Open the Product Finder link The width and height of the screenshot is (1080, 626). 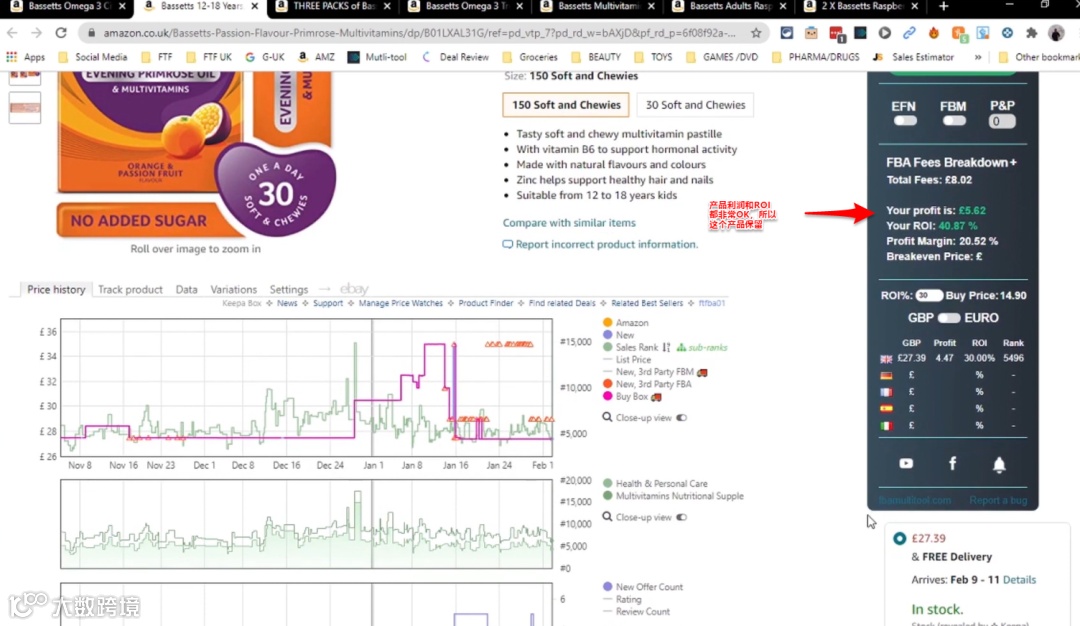486,303
